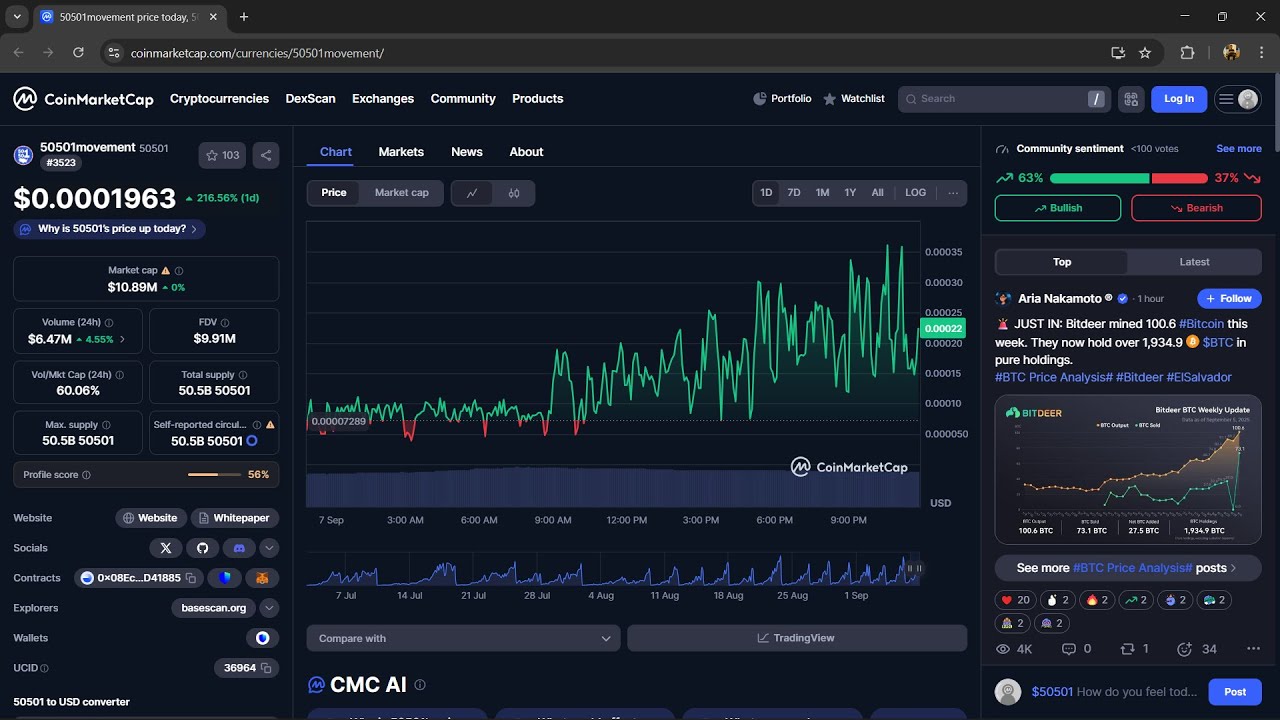
Task: Open chart more options ellipsis
Action: 953,193
